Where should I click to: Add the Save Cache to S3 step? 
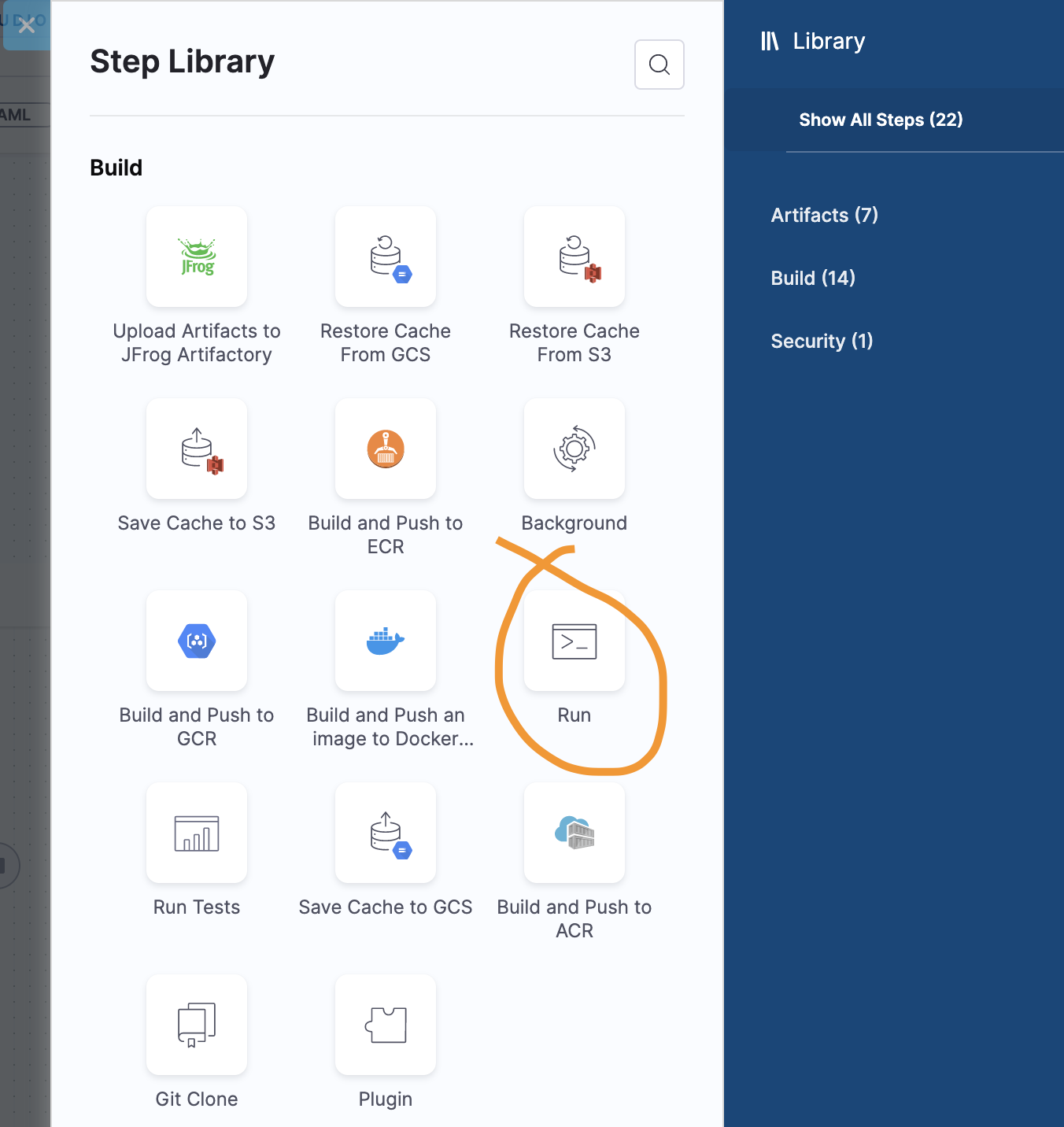click(x=197, y=449)
